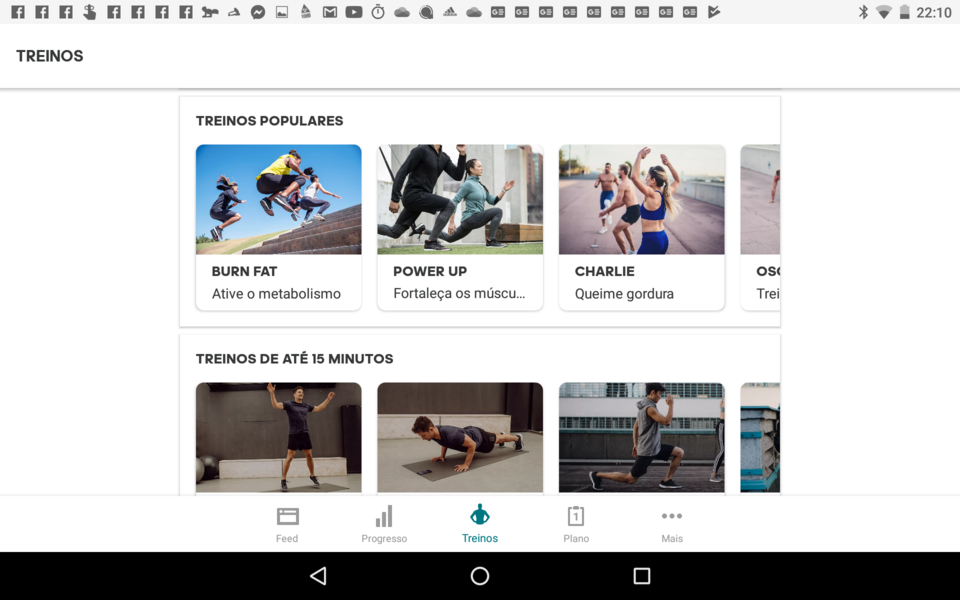Tap the Treinos Populares heading
The image size is (960, 600).
point(269,121)
